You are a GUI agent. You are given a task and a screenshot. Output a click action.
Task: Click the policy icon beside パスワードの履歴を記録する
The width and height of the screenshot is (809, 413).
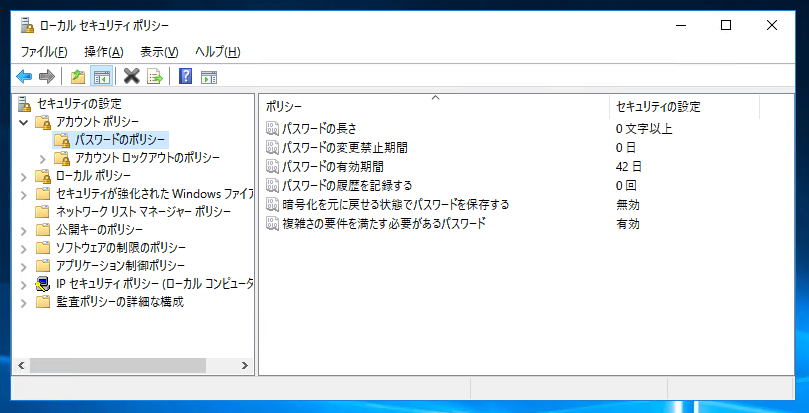pos(272,185)
